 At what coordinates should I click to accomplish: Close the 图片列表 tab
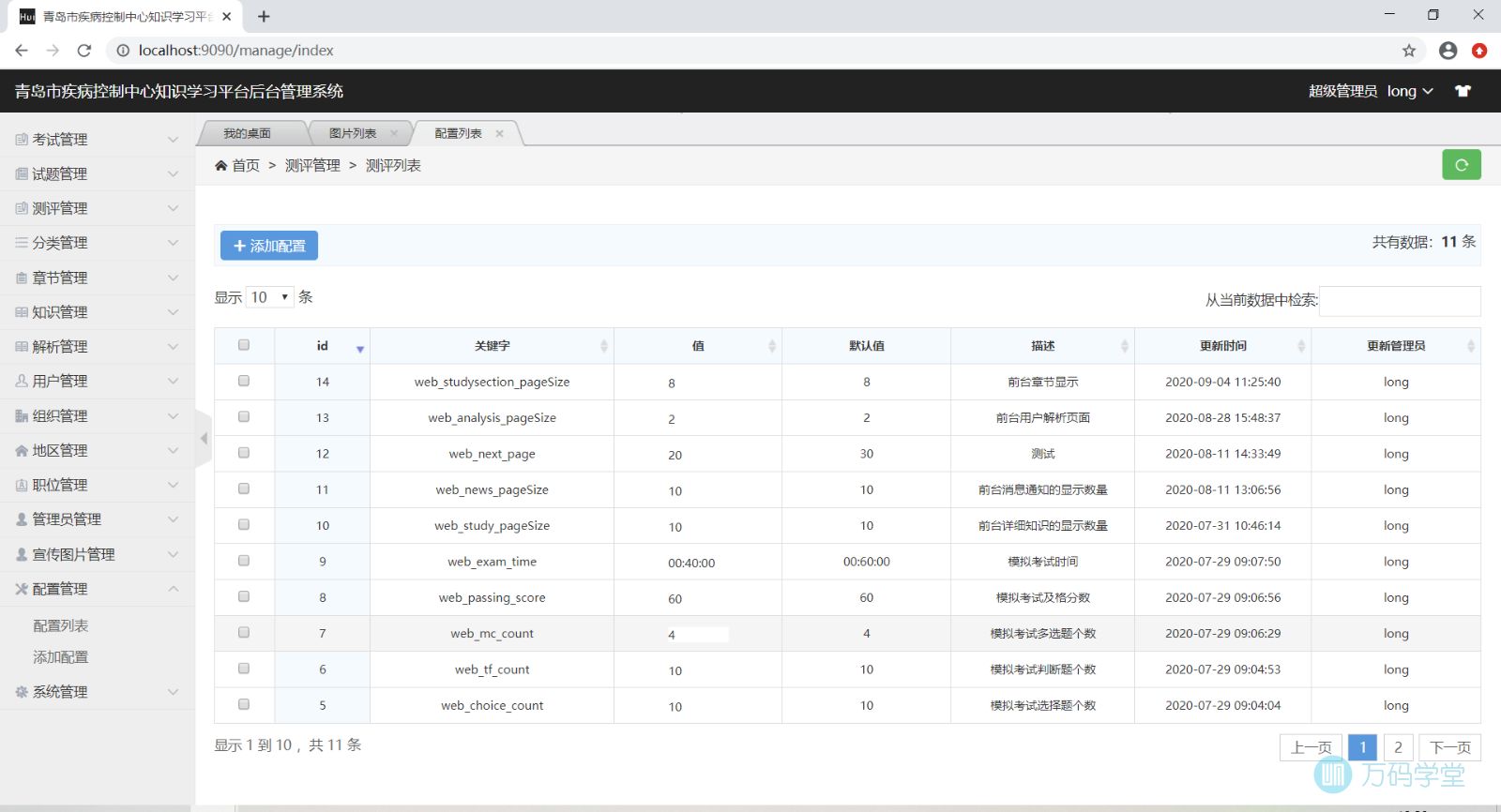click(394, 133)
